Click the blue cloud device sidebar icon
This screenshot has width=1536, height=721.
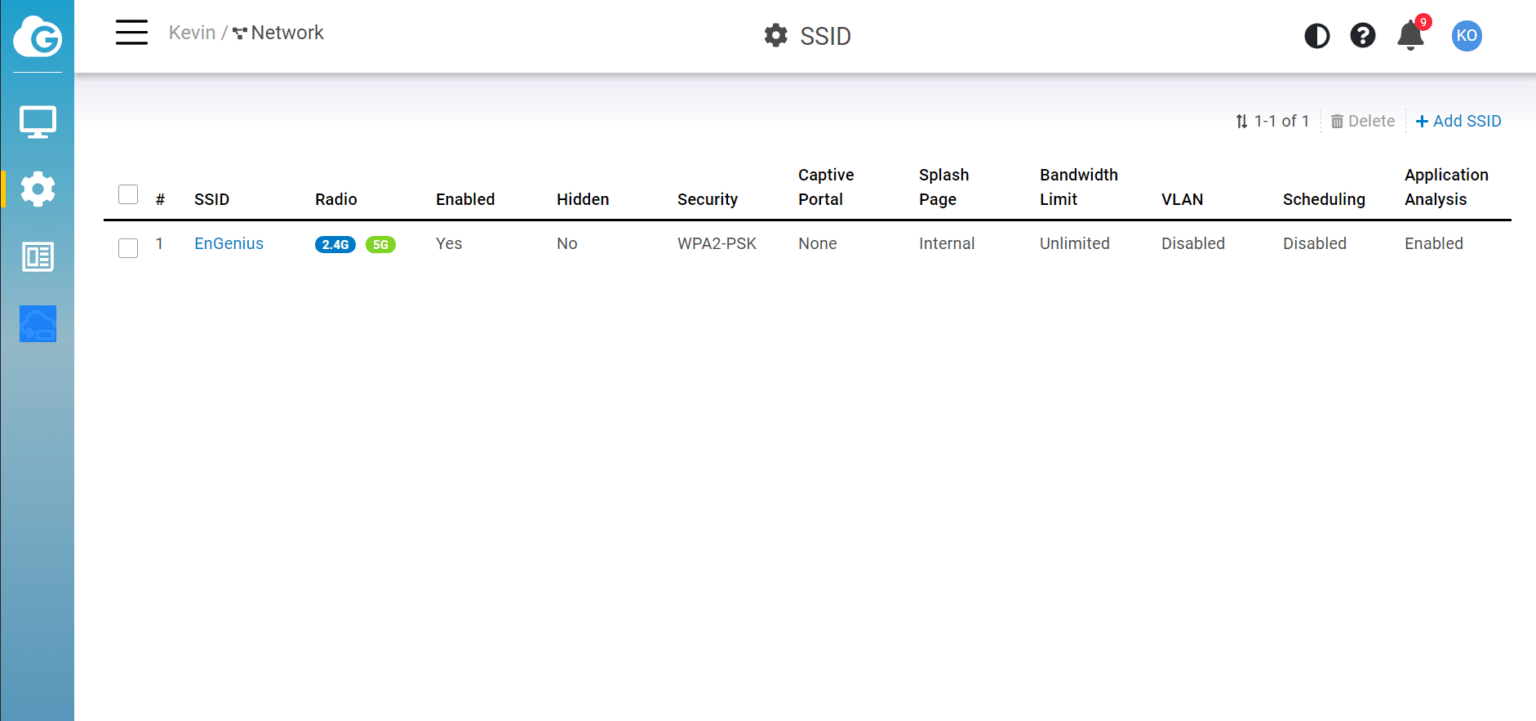click(38, 324)
